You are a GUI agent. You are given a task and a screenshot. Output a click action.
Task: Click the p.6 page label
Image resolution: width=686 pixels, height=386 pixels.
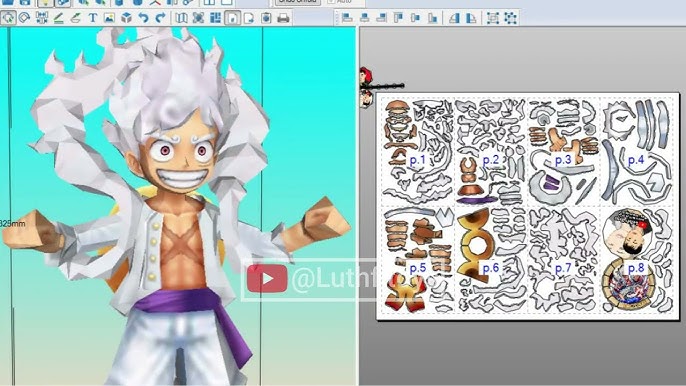(490, 267)
